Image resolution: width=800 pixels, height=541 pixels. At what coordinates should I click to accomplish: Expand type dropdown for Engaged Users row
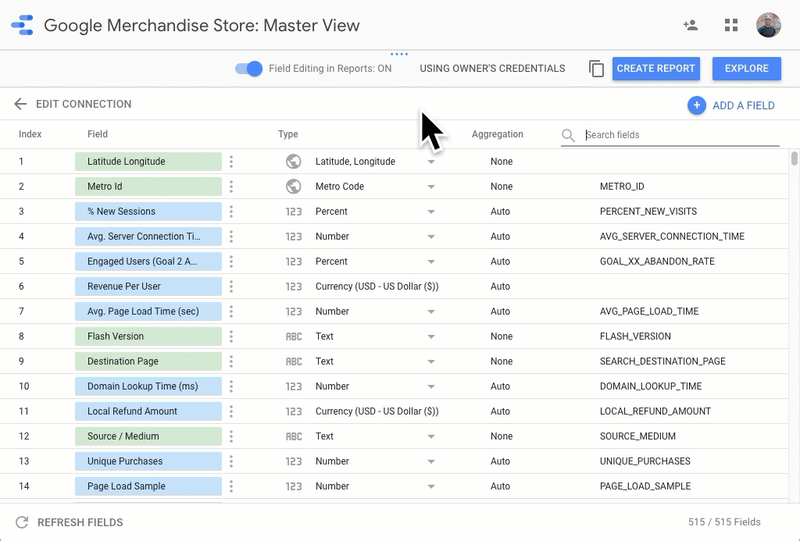point(431,262)
